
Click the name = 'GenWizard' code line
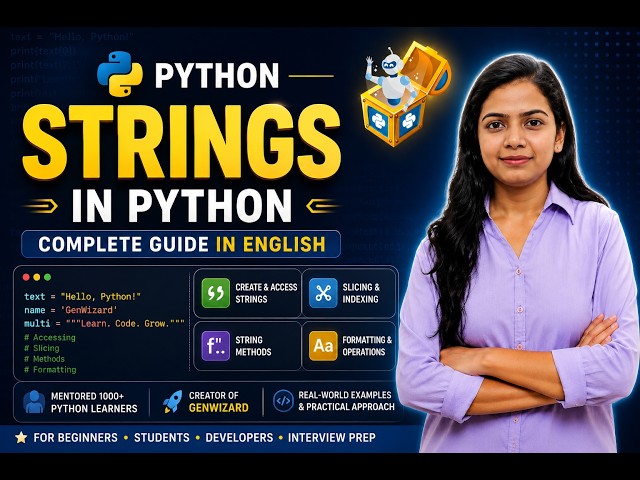pyautogui.click(x=71, y=310)
